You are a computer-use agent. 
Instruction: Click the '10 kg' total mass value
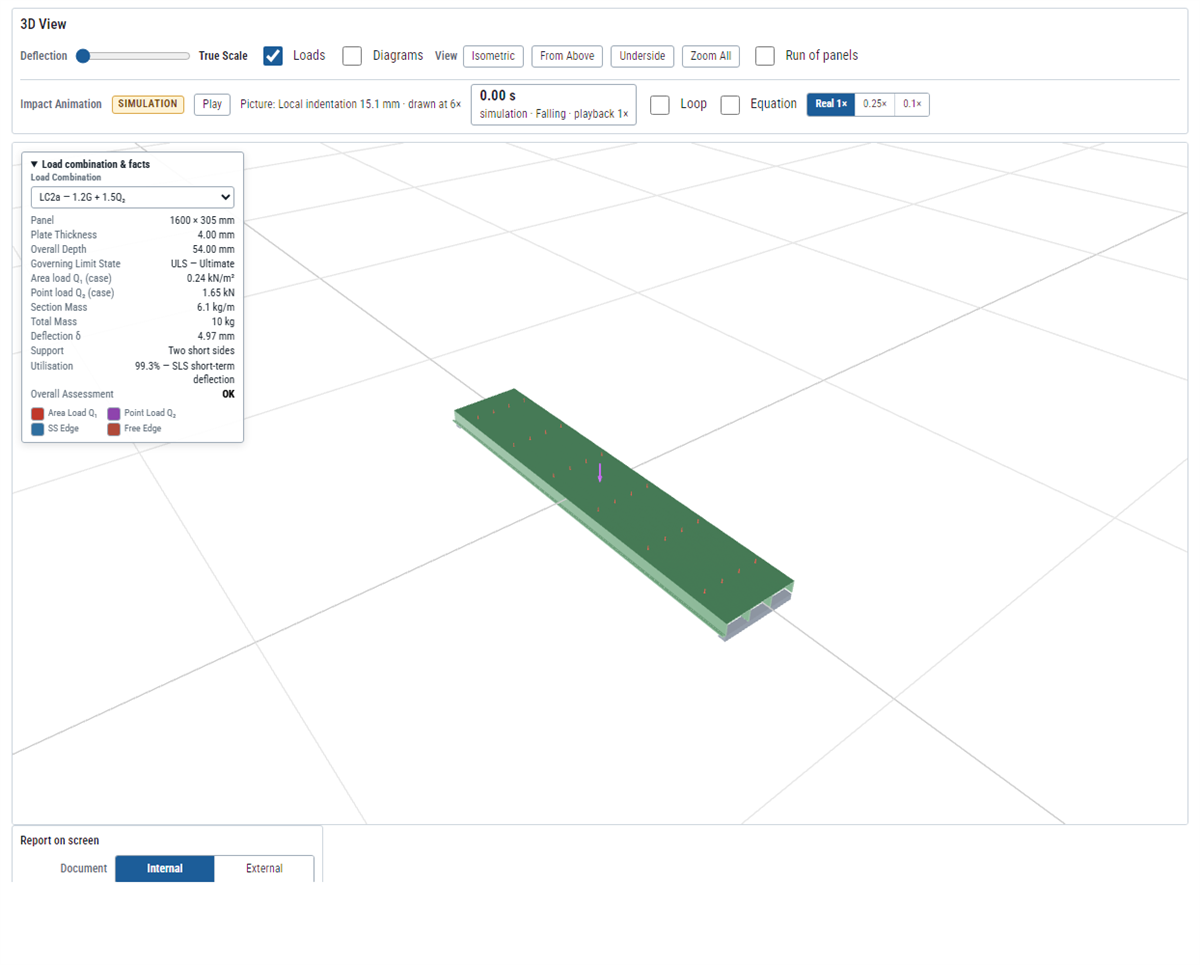pyautogui.click(x=223, y=322)
